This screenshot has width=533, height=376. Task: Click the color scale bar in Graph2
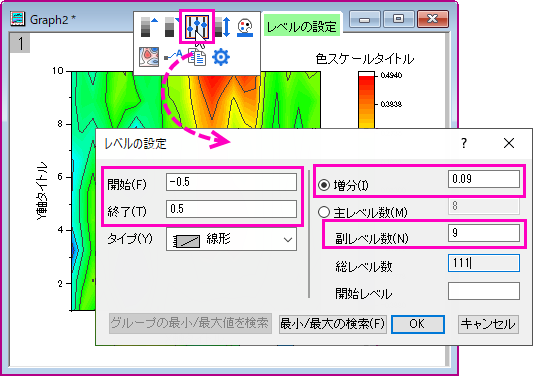(x=366, y=100)
